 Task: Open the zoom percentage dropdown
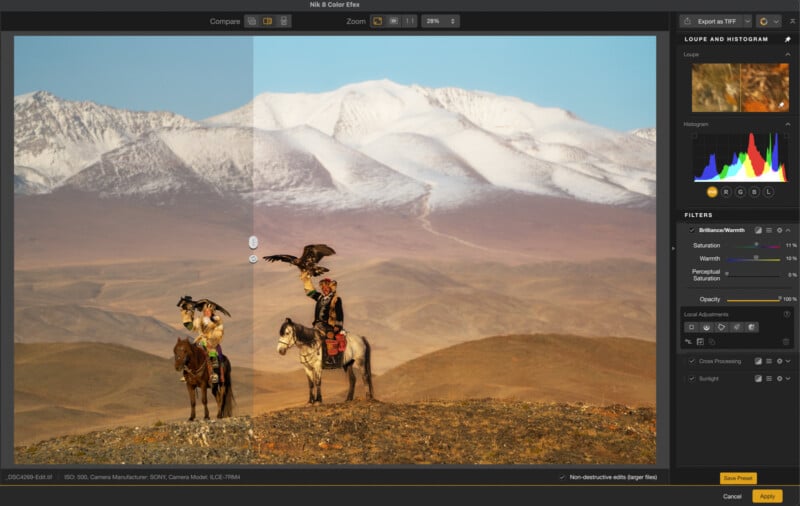[439, 21]
